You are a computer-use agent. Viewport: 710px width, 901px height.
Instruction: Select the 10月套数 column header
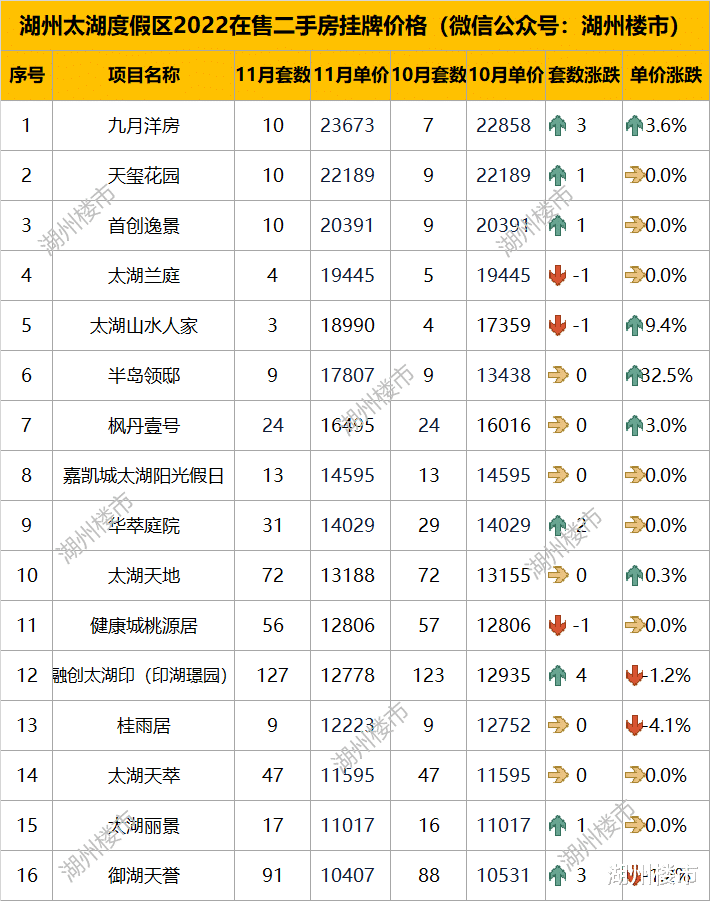pos(429,75)
